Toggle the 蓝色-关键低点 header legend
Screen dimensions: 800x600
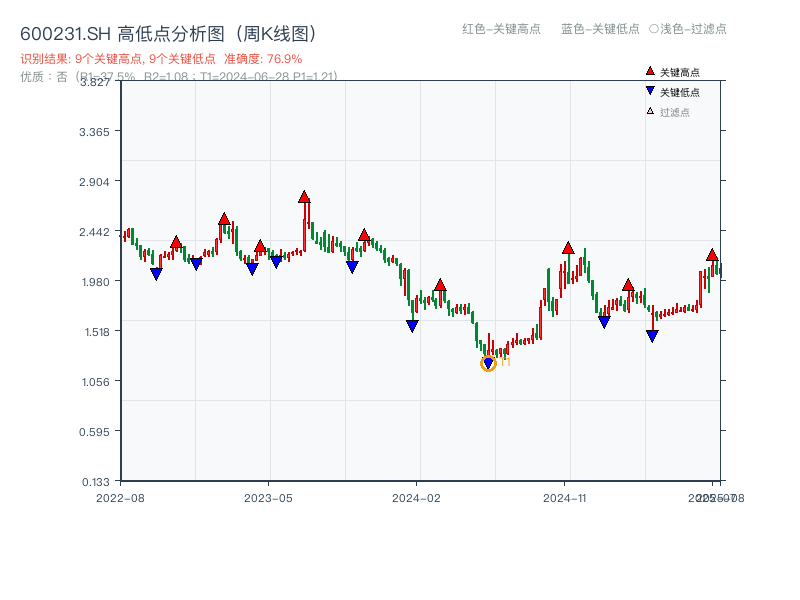600,29
